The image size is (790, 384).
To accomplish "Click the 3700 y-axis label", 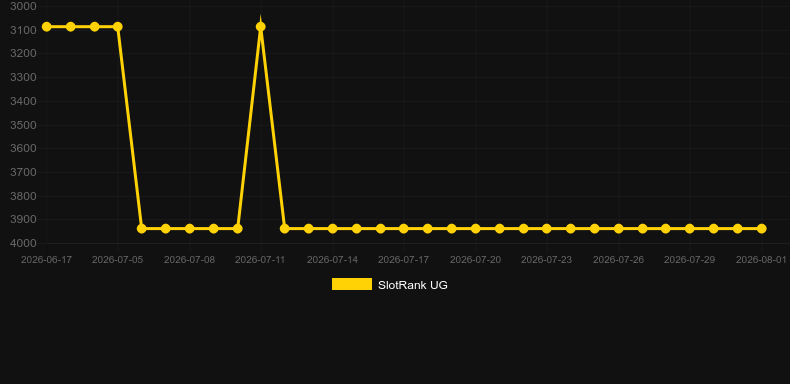I will [x=23, y=172].
